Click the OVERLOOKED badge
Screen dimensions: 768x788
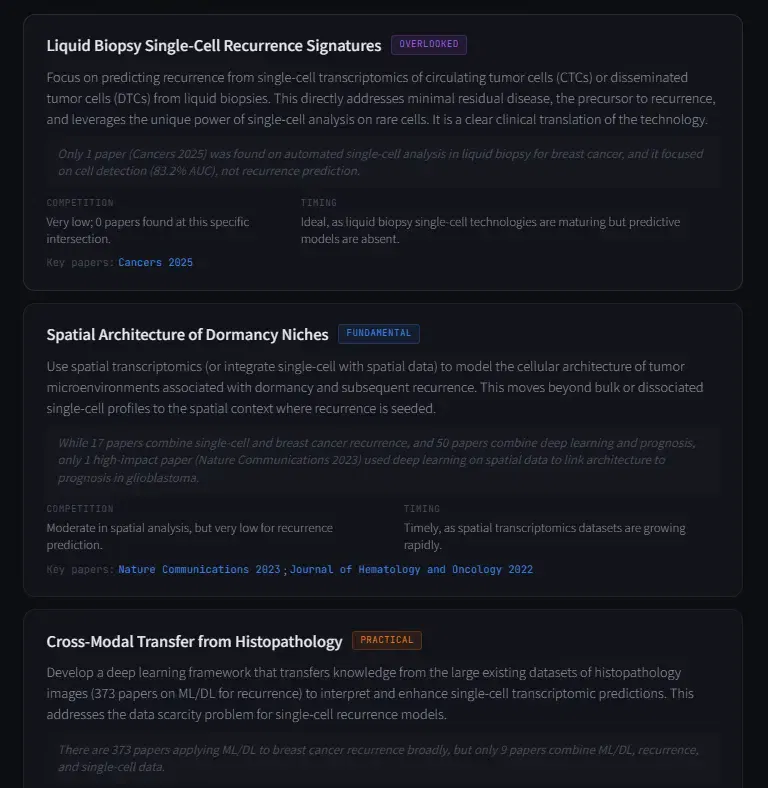coord(429,44)
